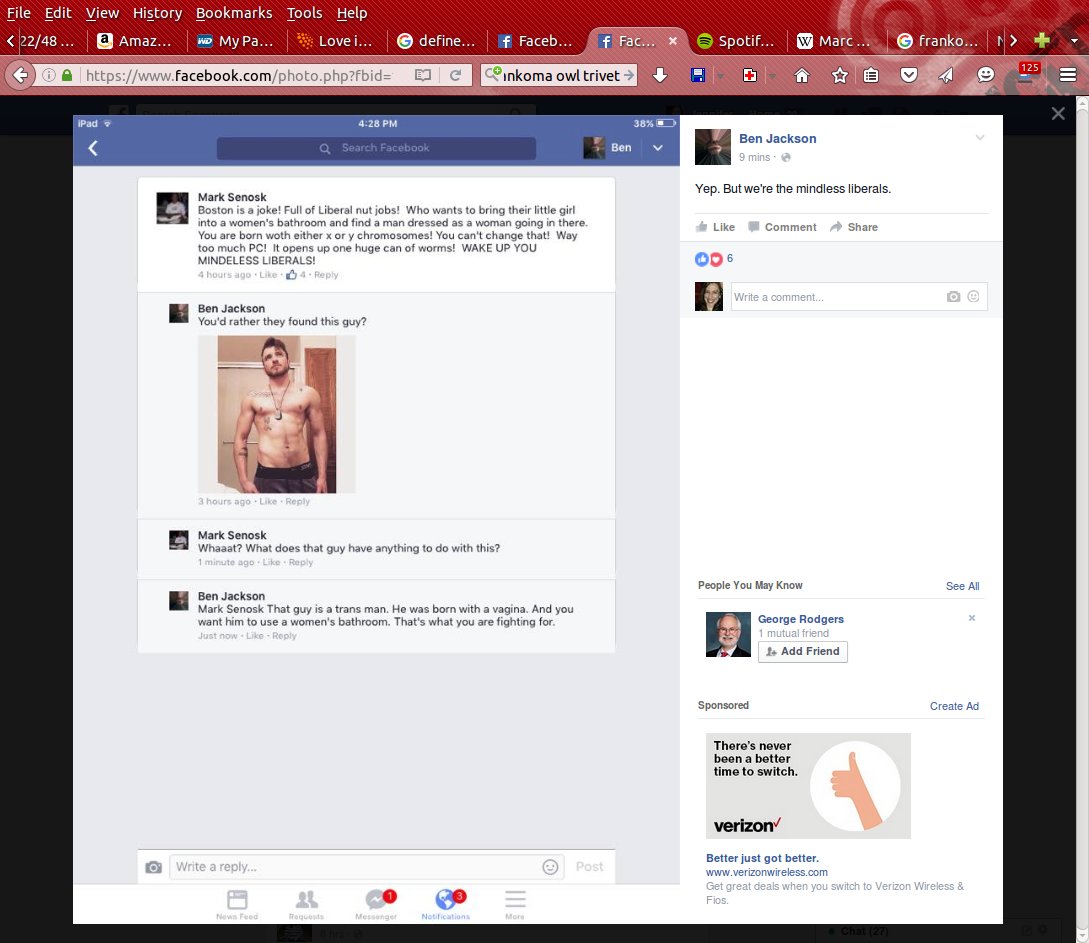Image resolution: width=1089 pixels, height=943 pixels.
Task: Open the post options chevron dropdown
Action: pyautogui.click(x=980, y=138)
